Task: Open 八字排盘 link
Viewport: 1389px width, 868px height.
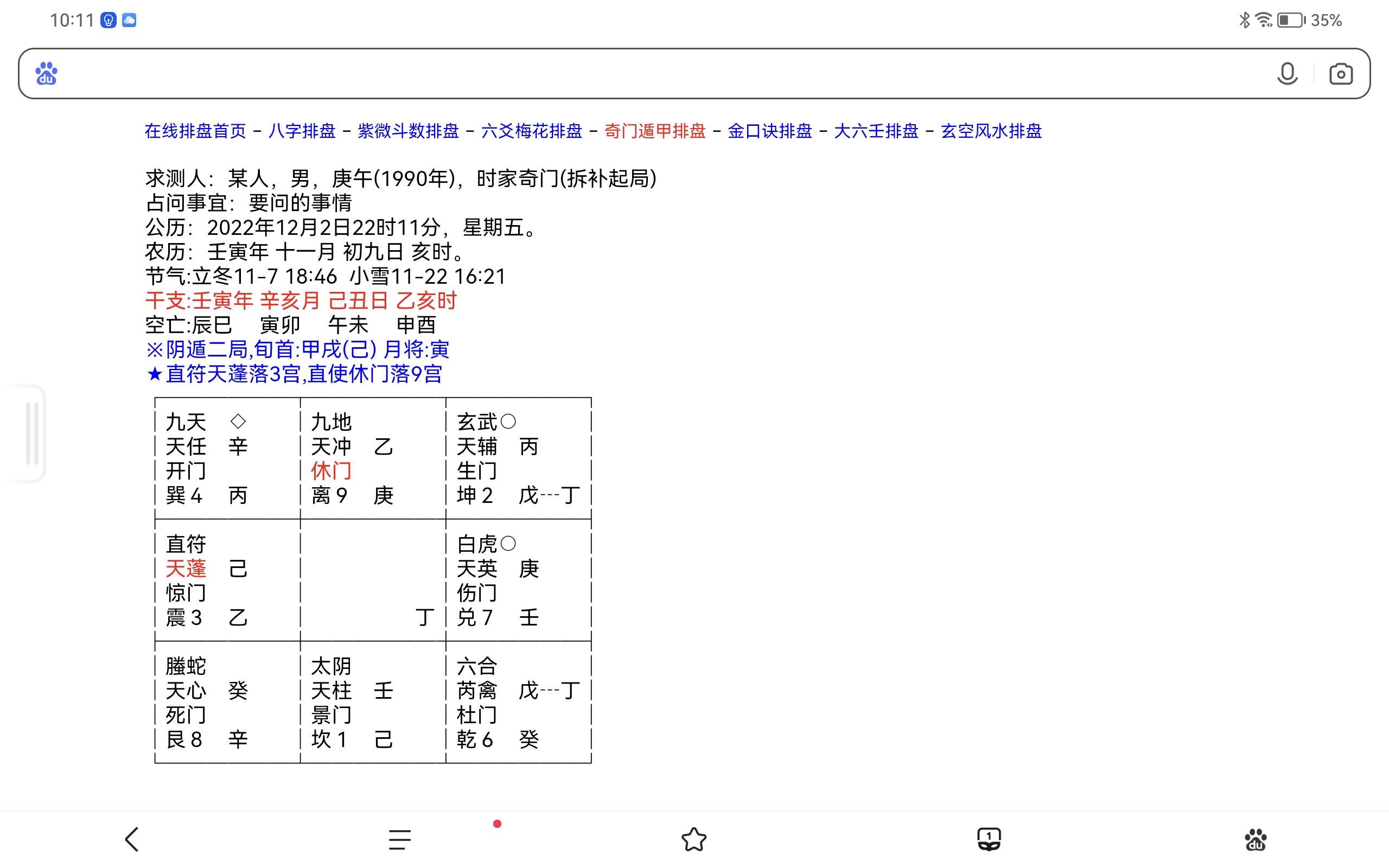Action: [302, 131]
